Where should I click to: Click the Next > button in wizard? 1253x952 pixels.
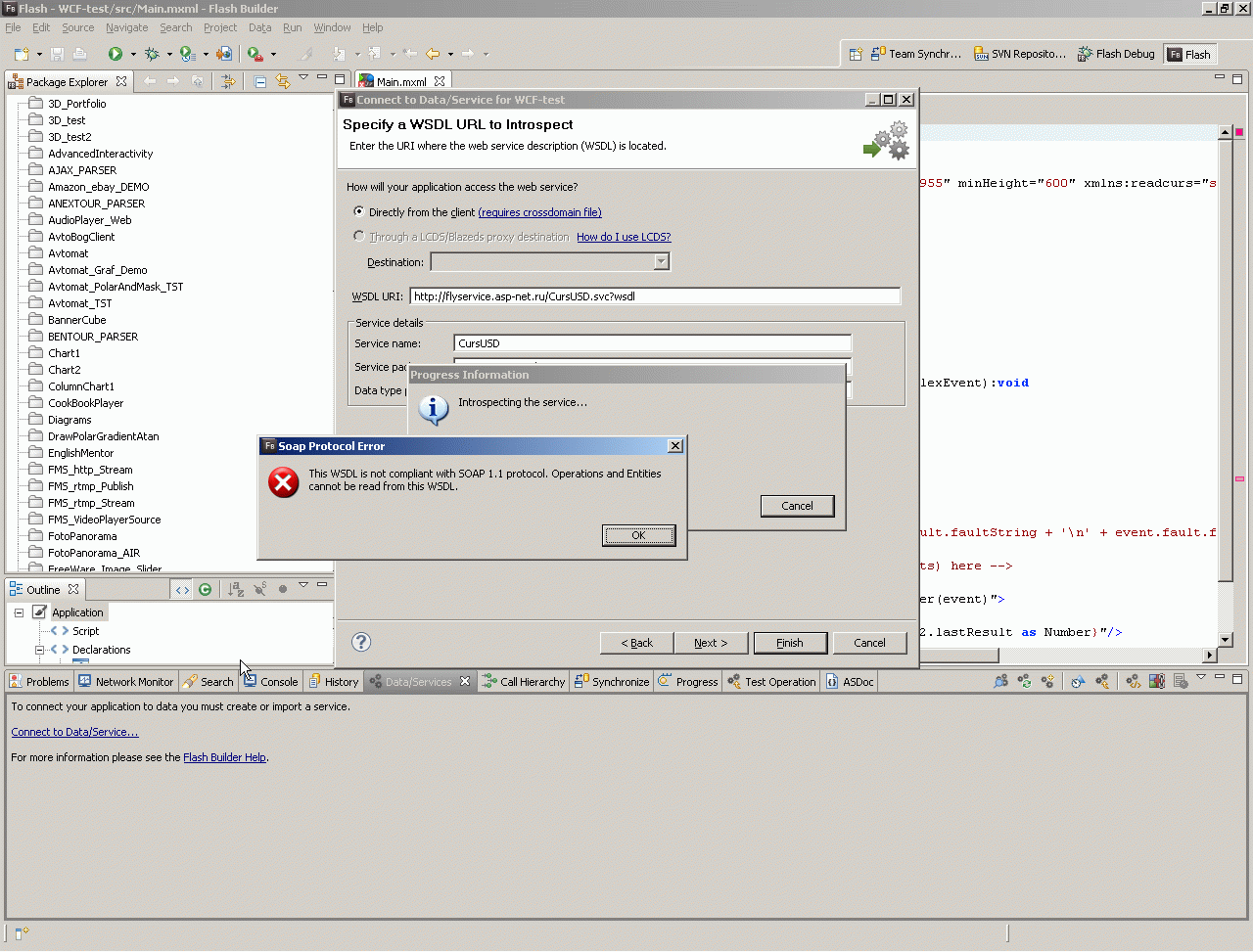711,643
